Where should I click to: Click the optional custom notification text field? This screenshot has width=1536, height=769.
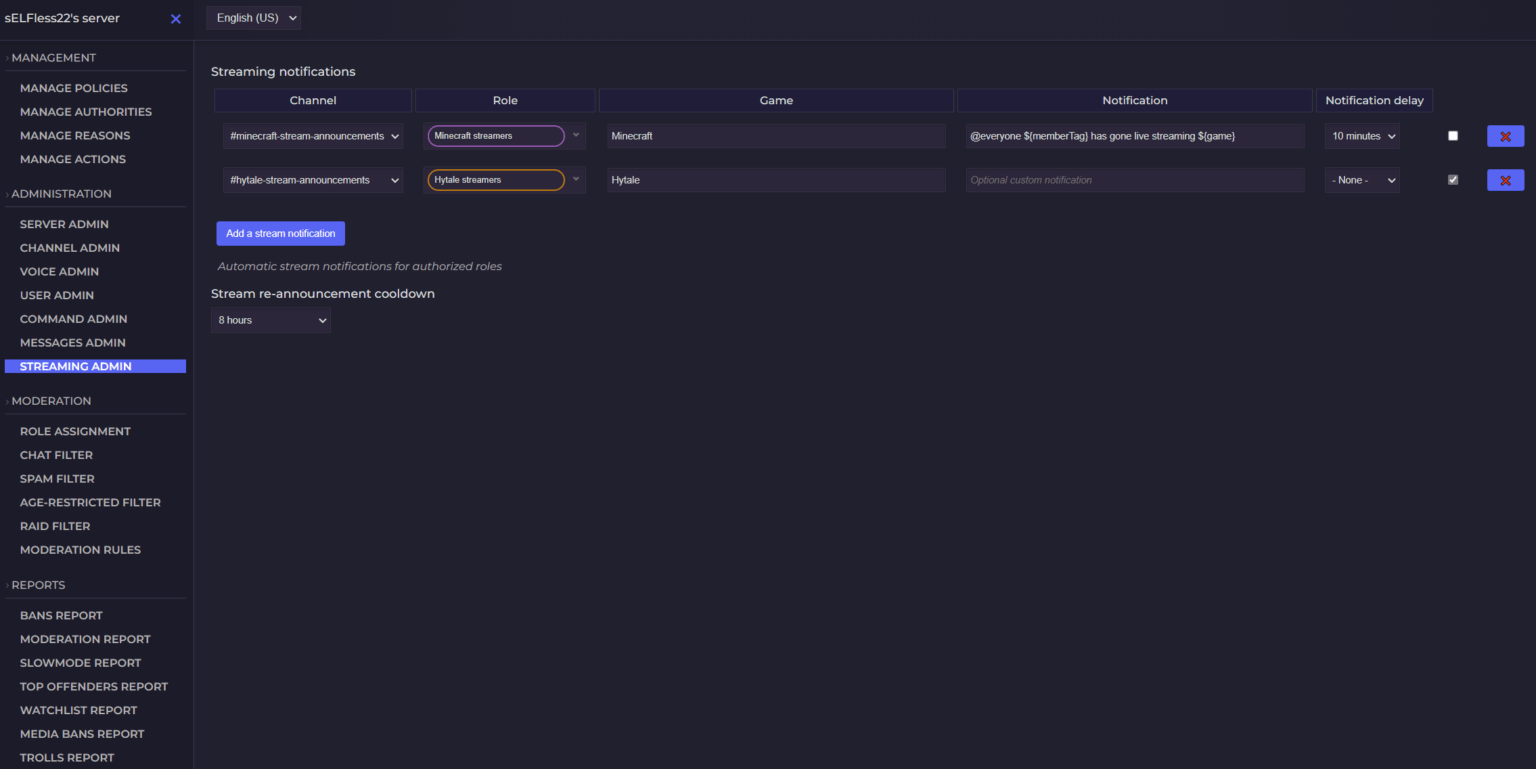[1135, 180]
